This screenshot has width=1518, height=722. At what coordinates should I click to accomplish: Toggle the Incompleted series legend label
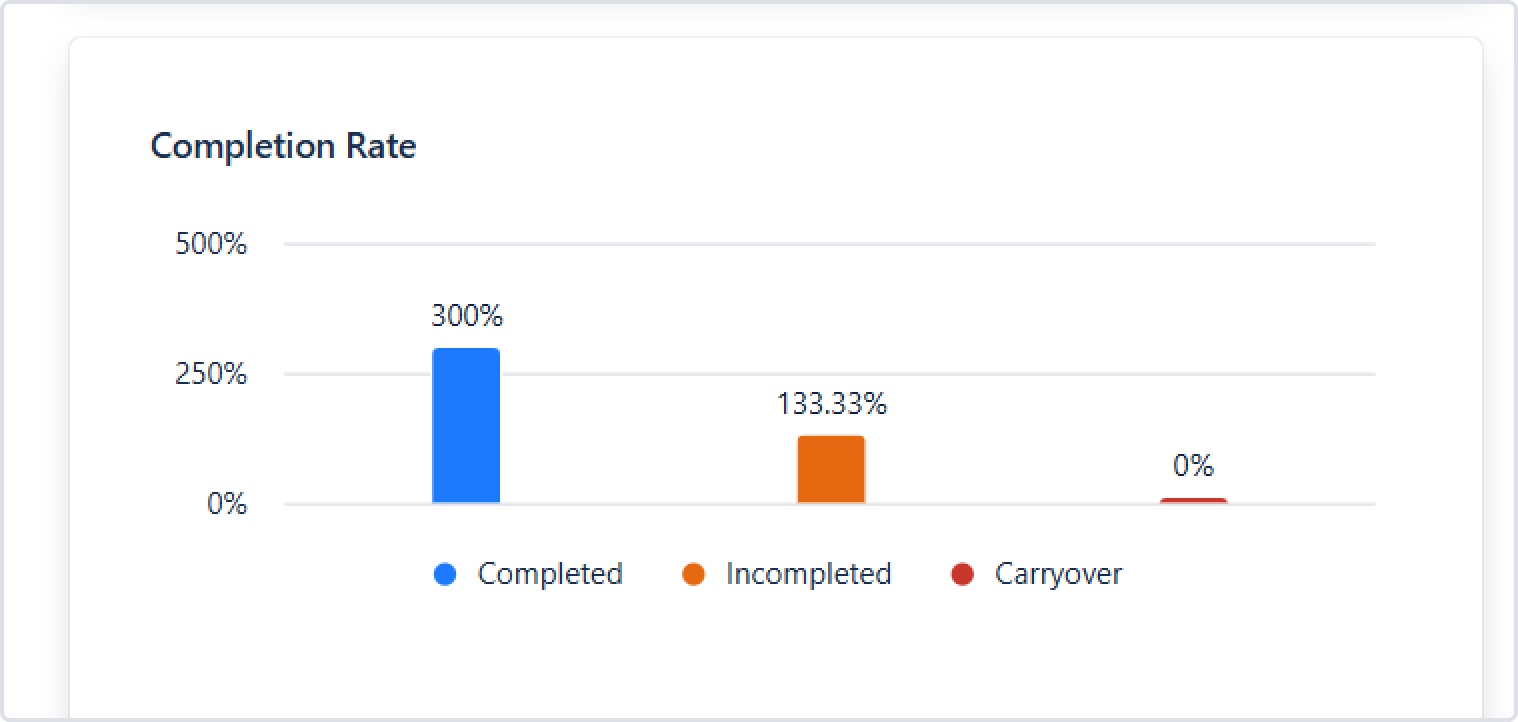point(808,575)
